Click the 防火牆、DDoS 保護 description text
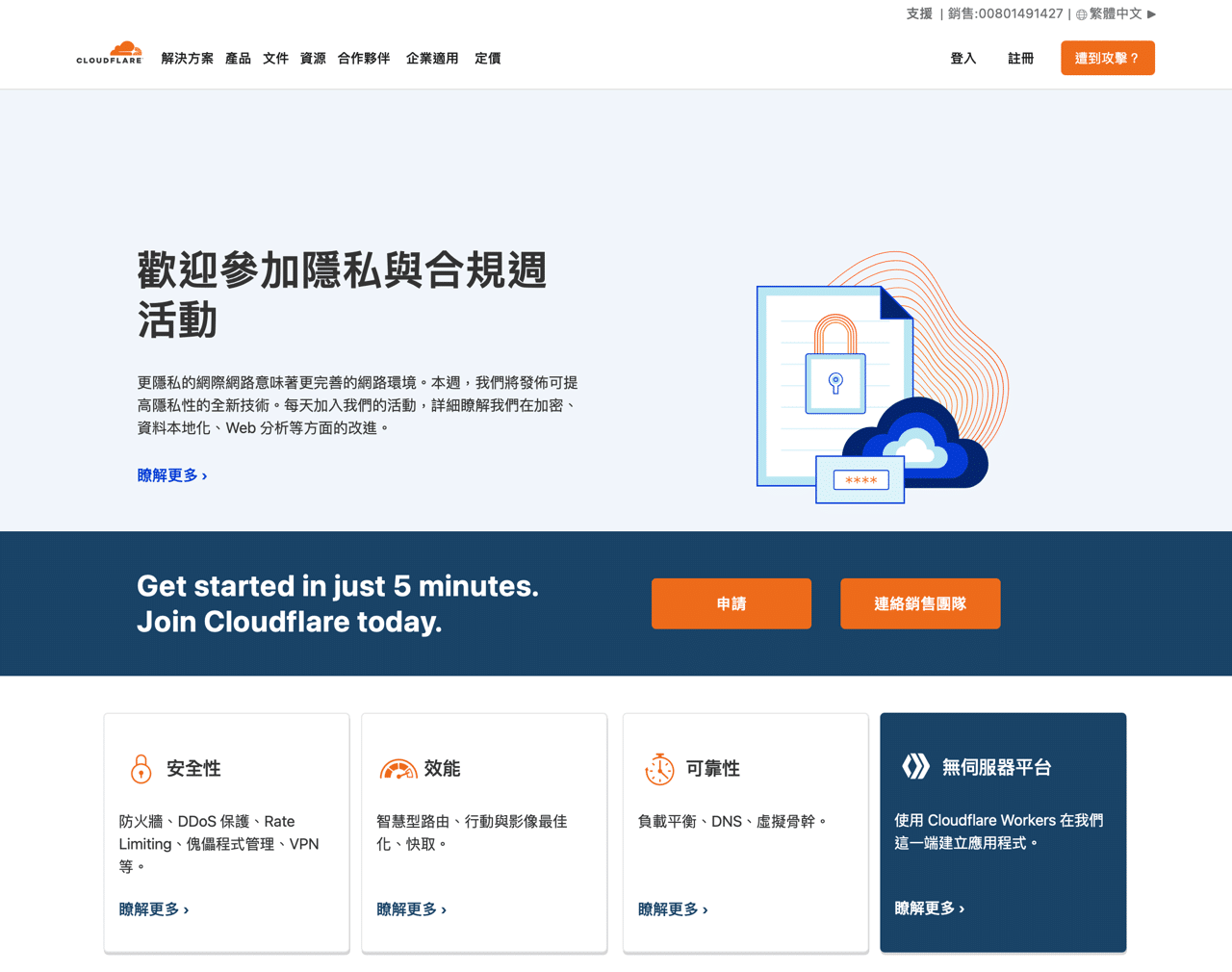The width and height of the screenshot is (1232, 972). (219, 844)
